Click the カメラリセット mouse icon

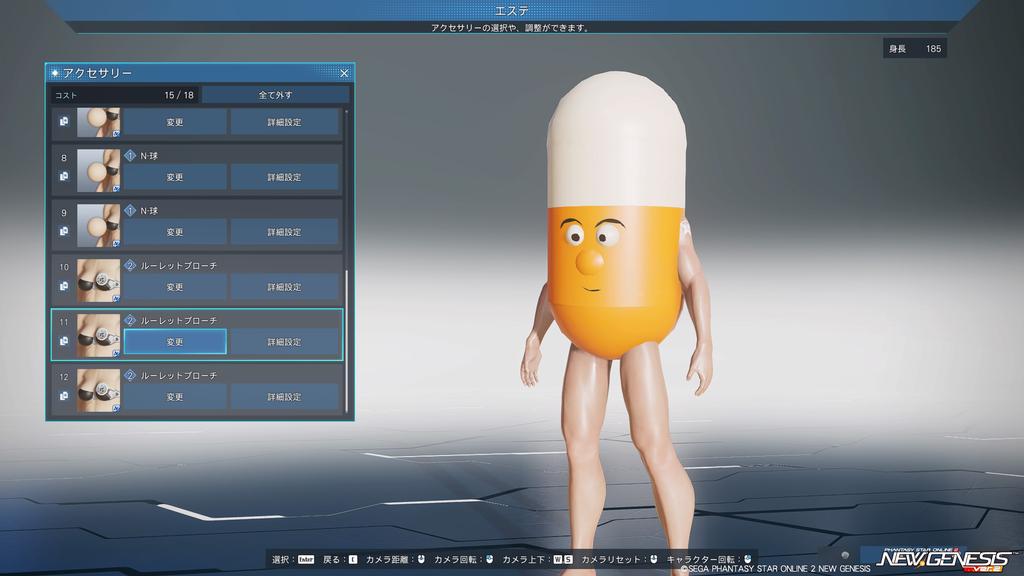(654, 559)
